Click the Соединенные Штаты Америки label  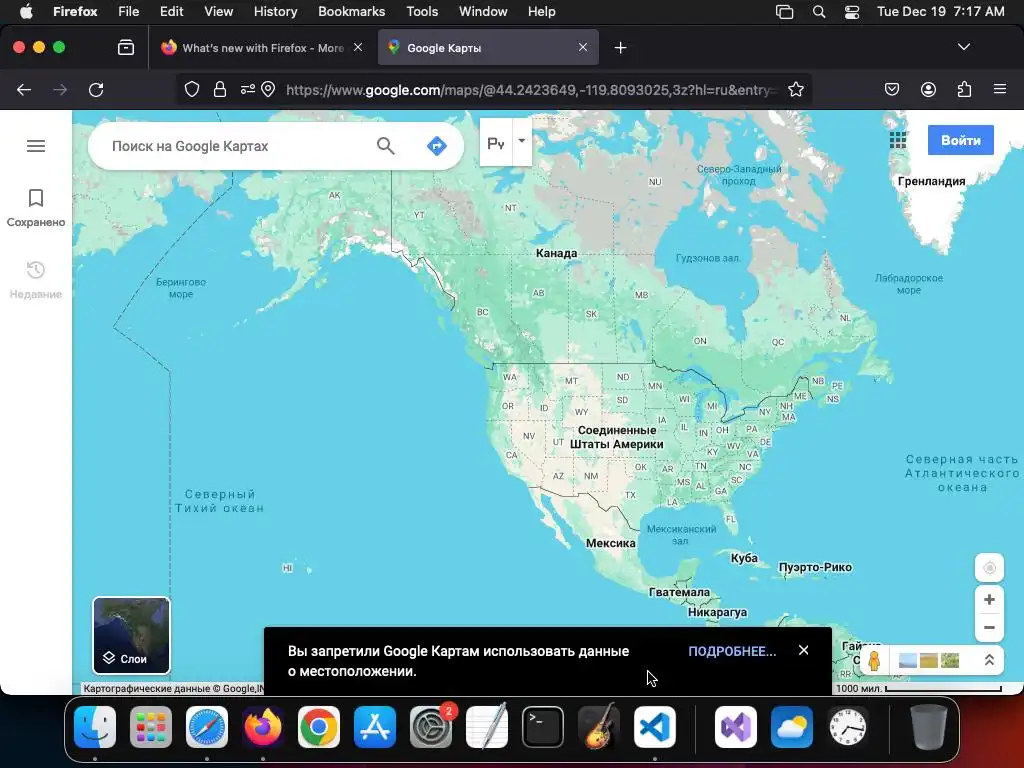617,437
